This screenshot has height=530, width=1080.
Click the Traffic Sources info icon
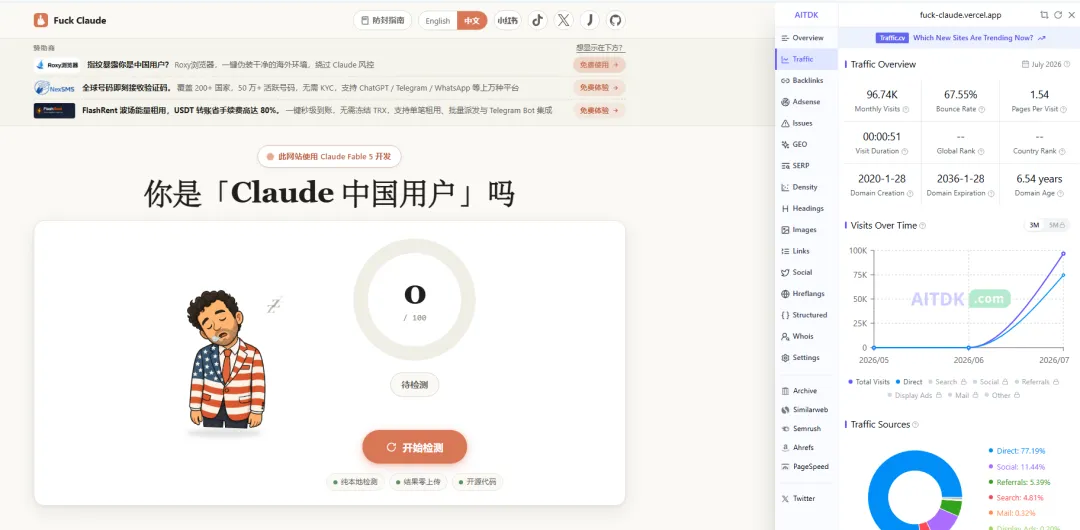[916, 425]
